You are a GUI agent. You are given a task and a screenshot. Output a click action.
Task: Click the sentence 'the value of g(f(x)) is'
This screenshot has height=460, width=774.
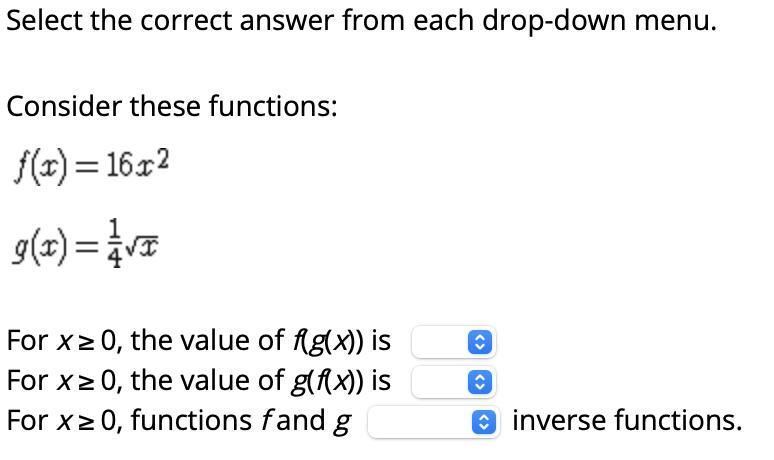click(261, 381)
